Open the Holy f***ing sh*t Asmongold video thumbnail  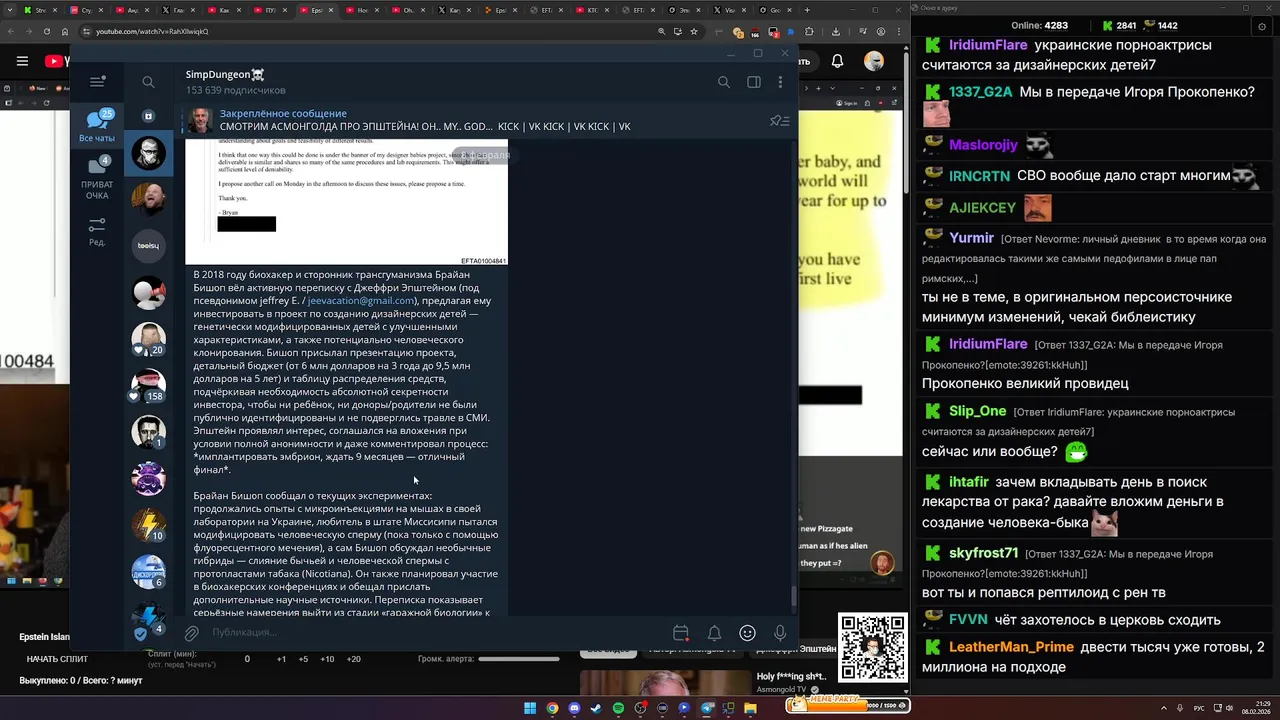(x=664, y=681)
